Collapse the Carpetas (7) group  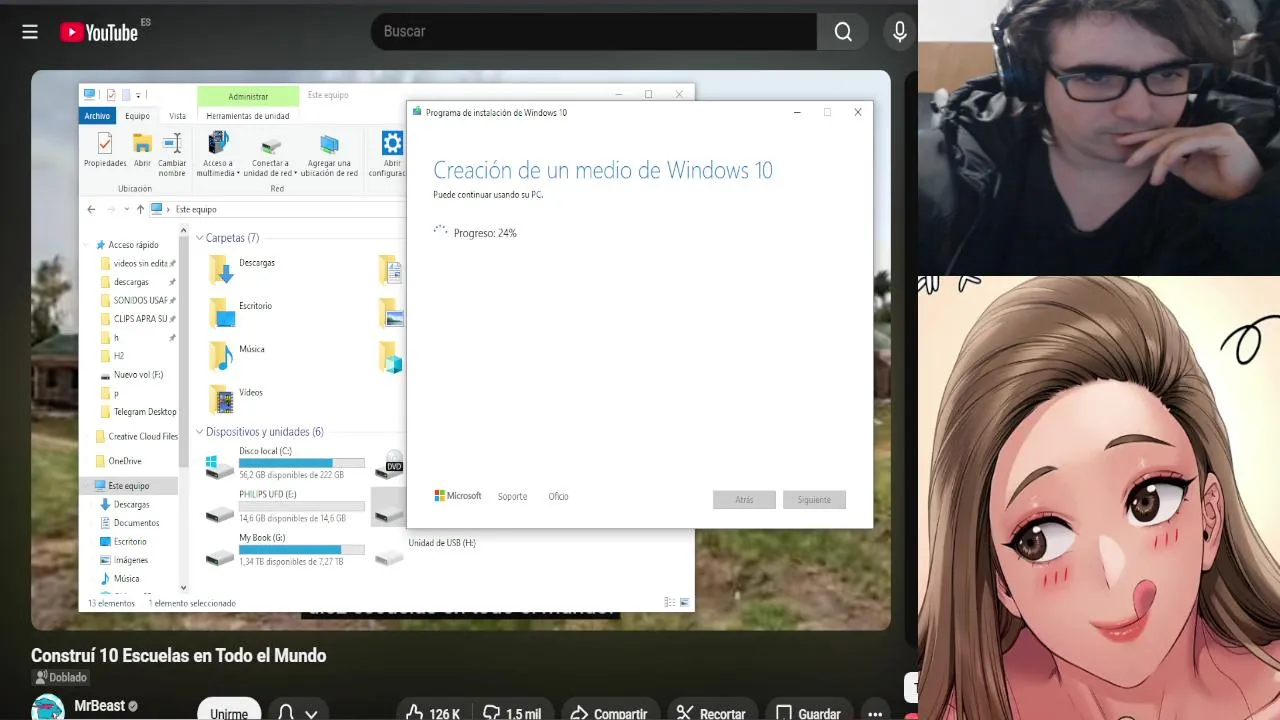point(200,238)
